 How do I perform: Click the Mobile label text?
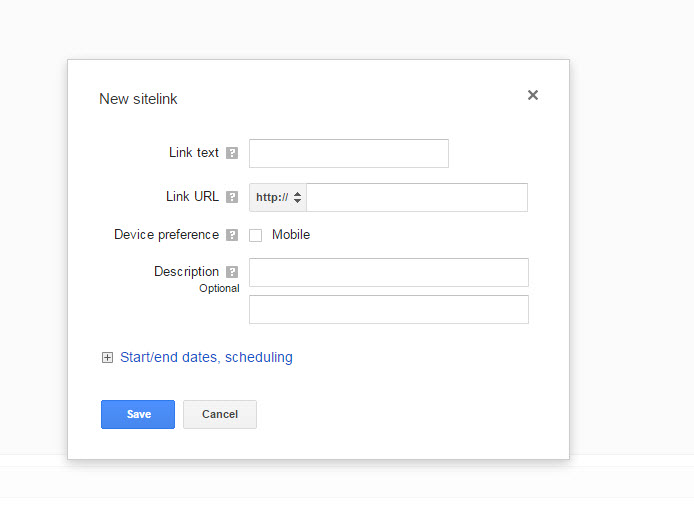291,235
